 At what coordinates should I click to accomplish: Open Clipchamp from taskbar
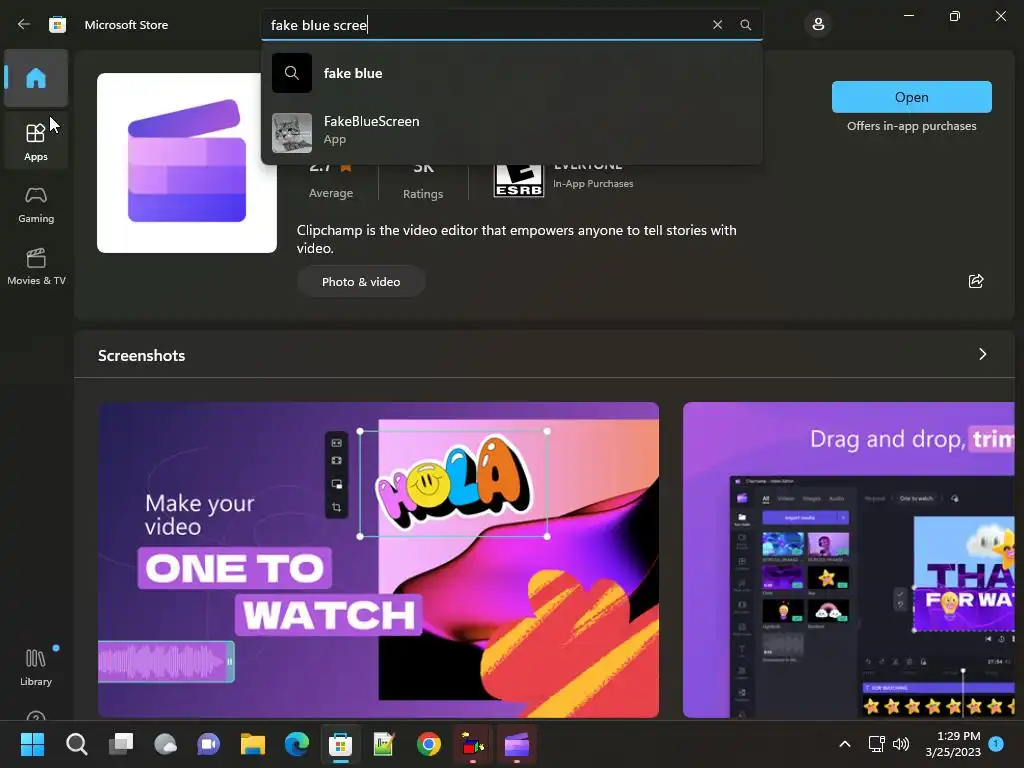point(517,744)
